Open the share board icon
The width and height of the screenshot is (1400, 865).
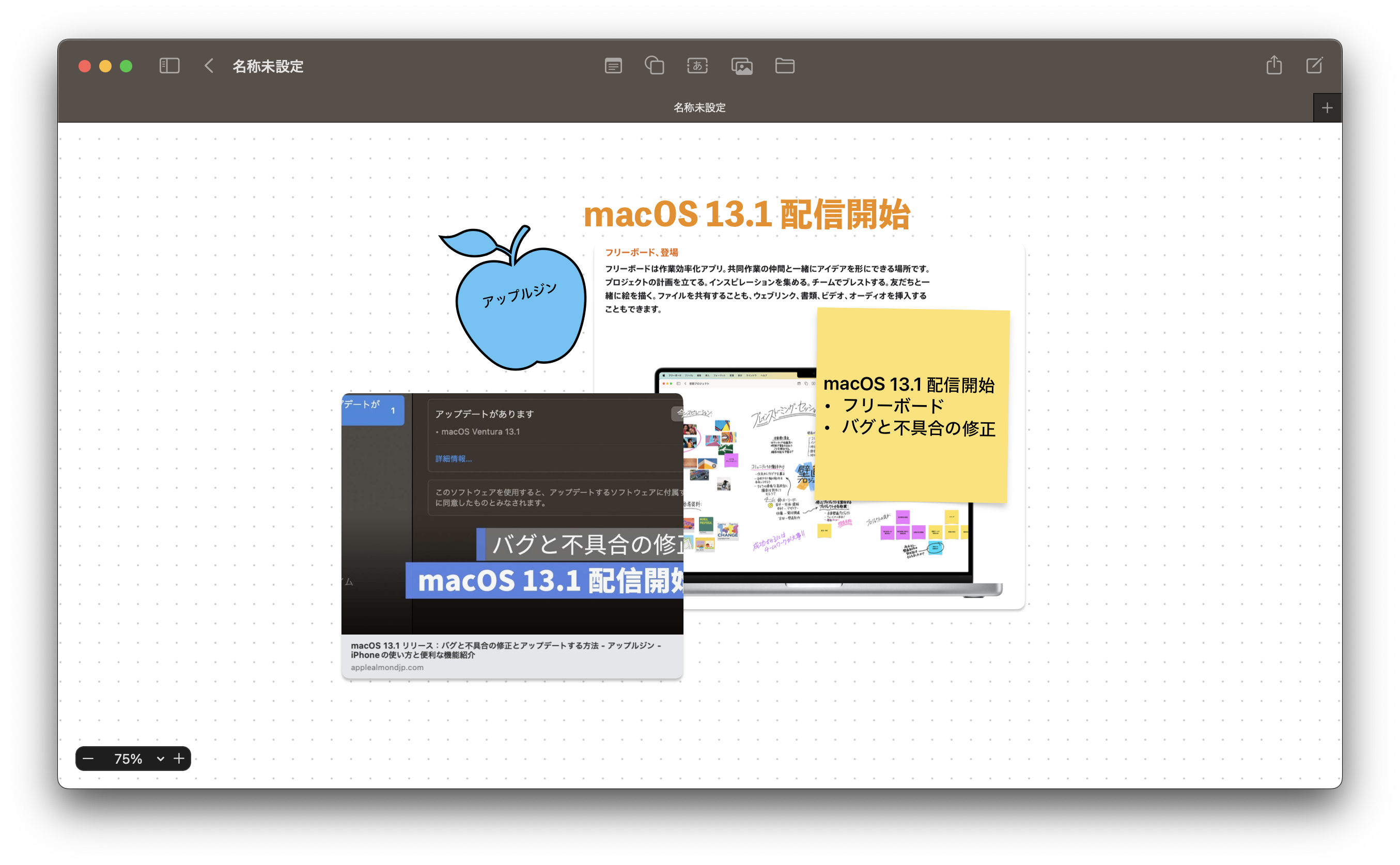[1274, 65]
